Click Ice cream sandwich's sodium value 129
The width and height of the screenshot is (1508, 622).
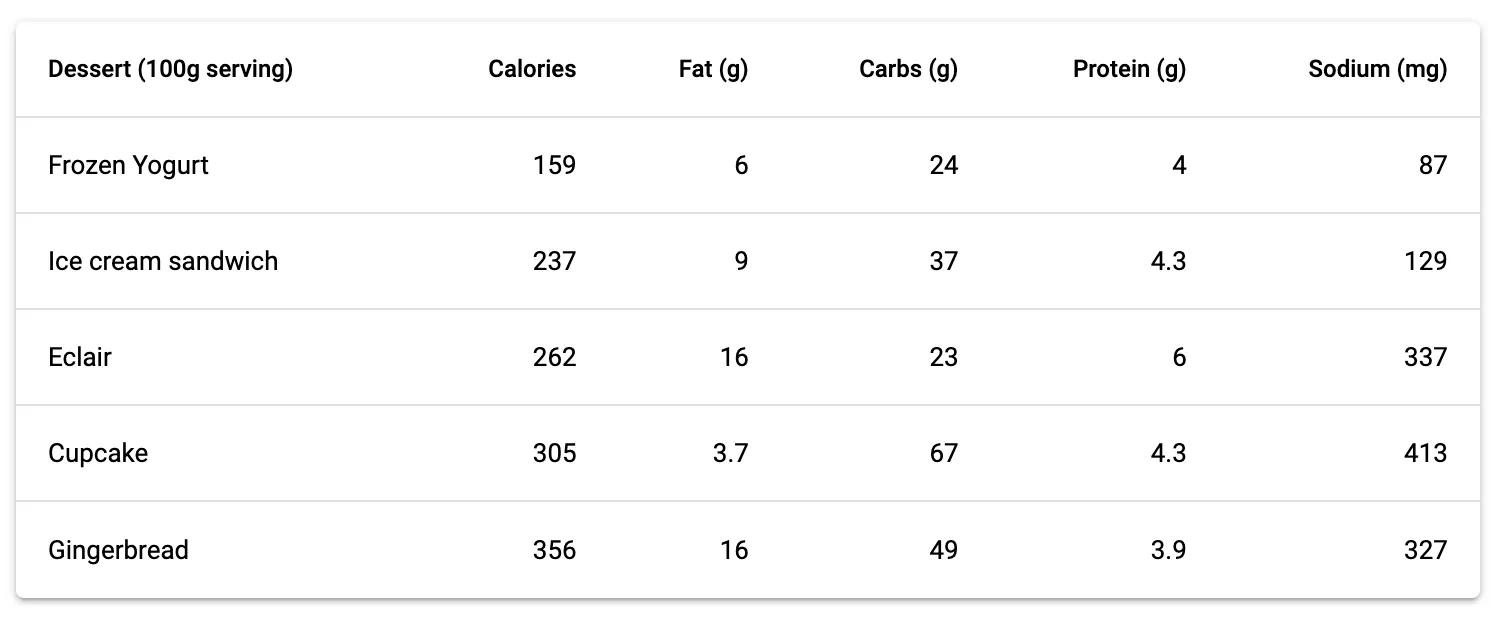tap(1425, 261)
